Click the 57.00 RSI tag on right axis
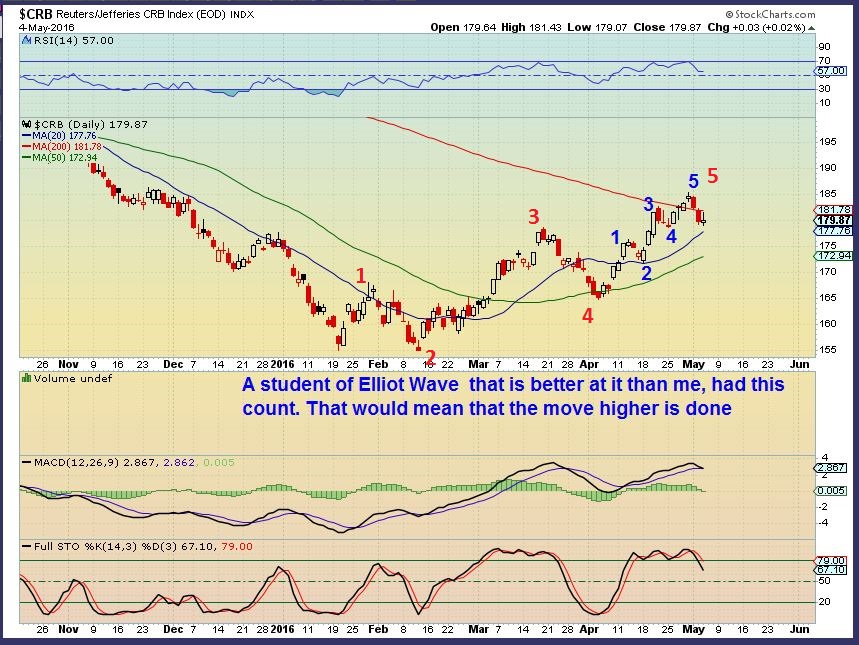 point(831,71)
